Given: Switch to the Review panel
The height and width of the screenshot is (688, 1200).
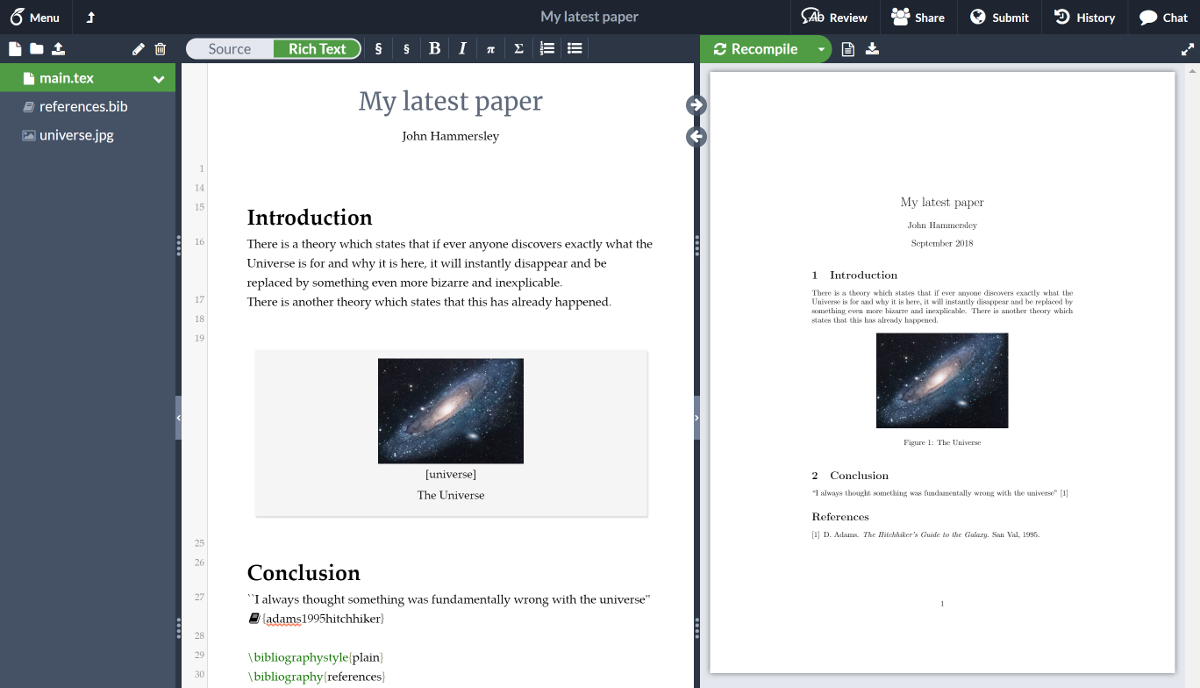Looking at the screenshot, I should coord(834,16).
